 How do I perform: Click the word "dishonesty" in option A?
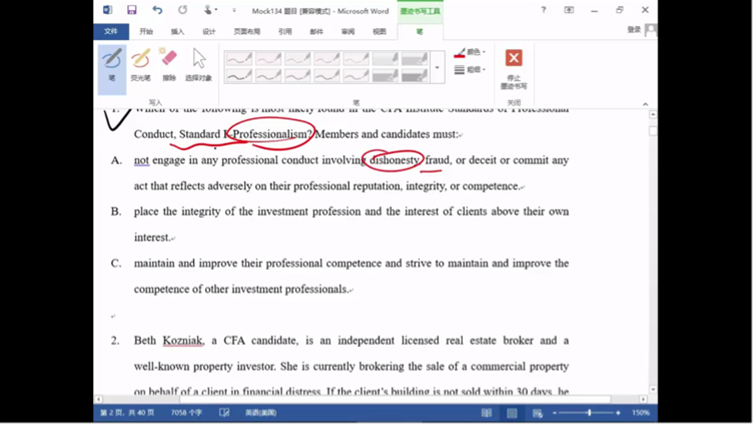pyautogui.click(x=394, y=160)
